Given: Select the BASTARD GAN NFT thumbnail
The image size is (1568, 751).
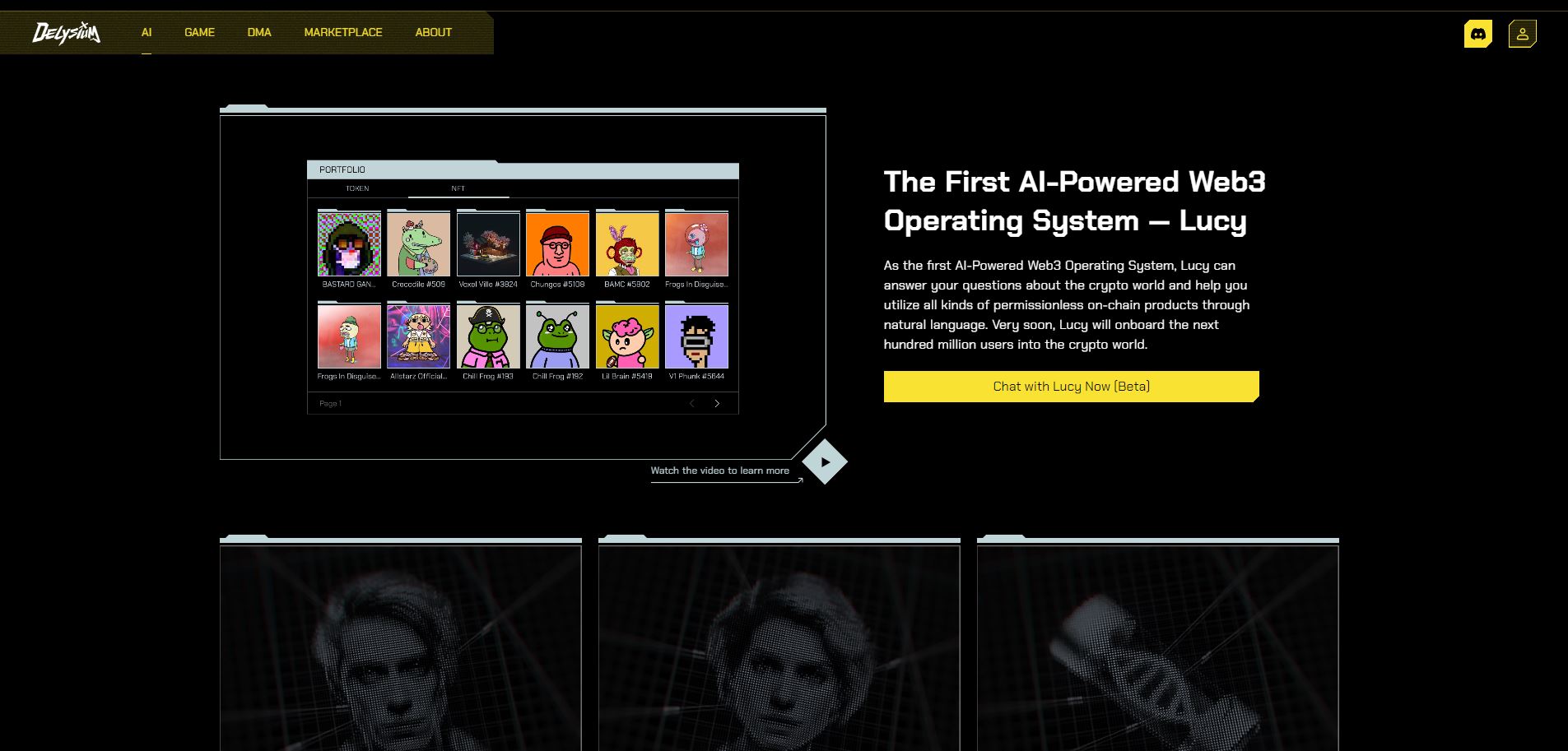Looking at the screenshot, I should coord(349,244).
